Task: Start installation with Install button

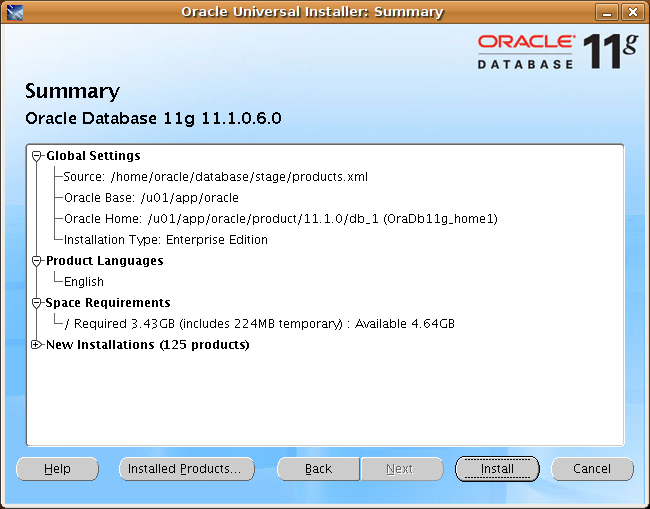Action: click(x=497, y=469)
